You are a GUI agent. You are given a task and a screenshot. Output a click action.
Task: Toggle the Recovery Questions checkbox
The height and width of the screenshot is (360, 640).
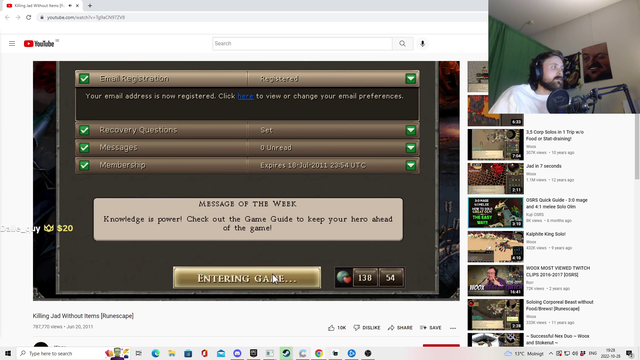84,130
